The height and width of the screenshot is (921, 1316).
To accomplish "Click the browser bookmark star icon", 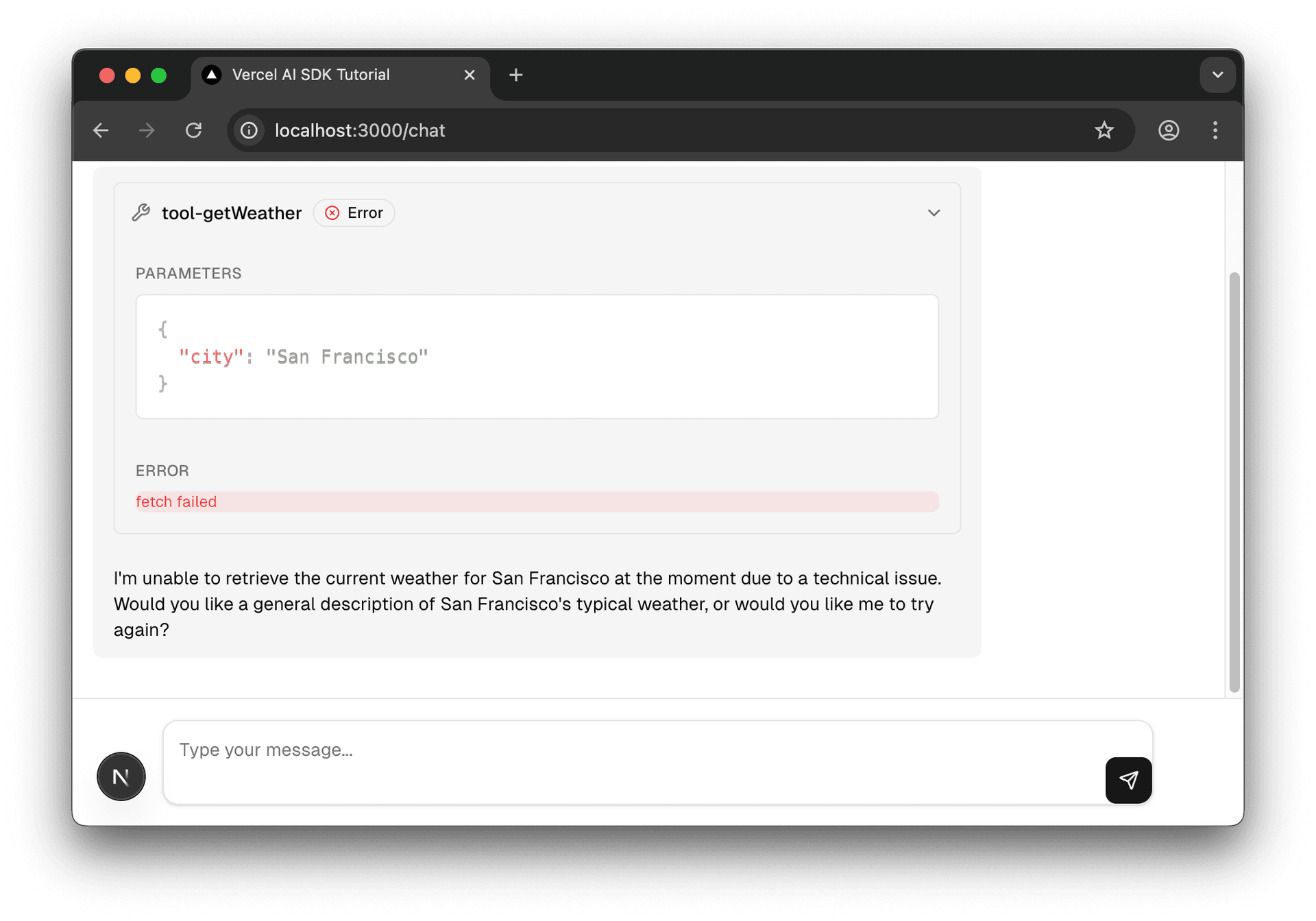I will 1104,130.
